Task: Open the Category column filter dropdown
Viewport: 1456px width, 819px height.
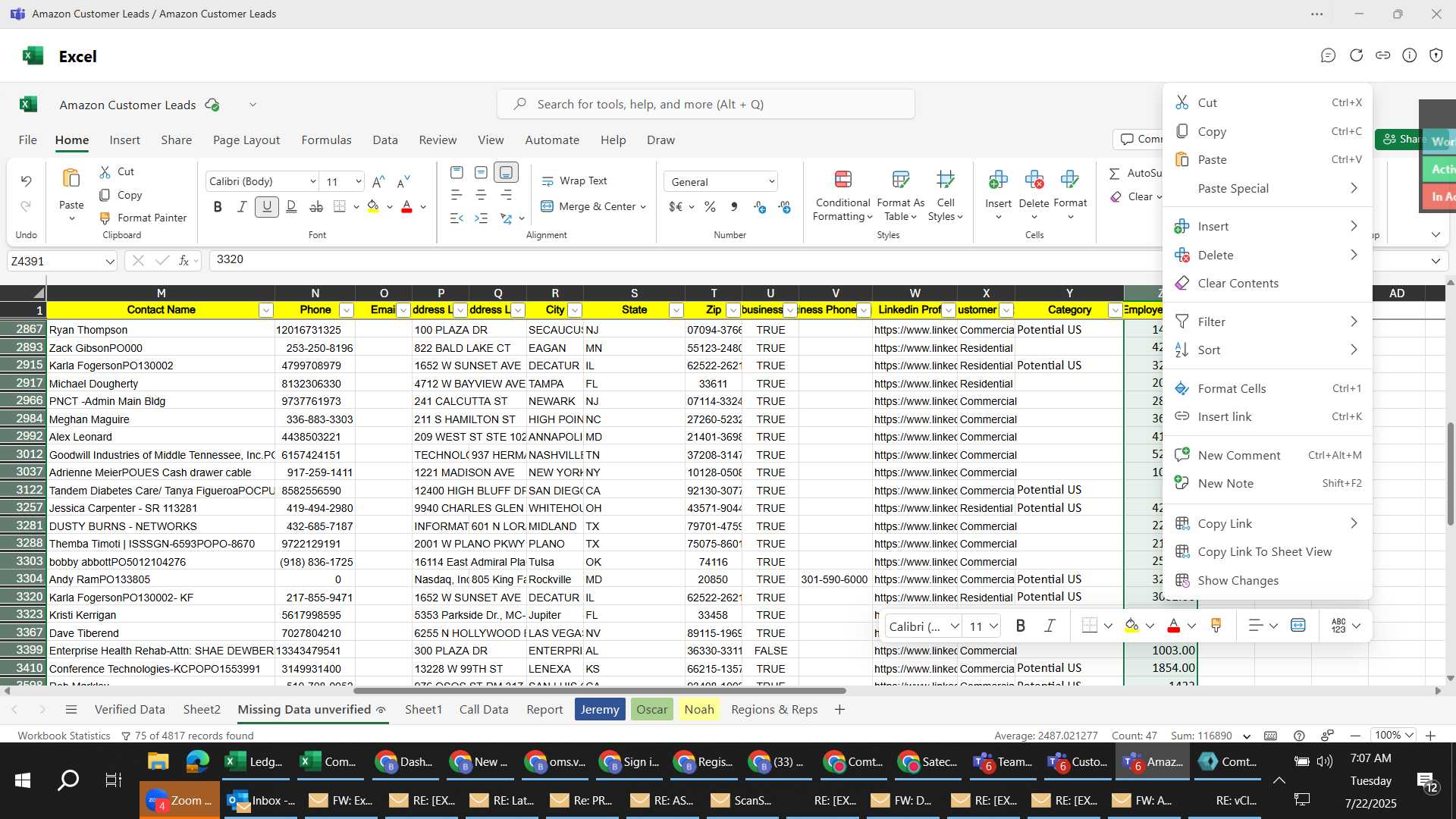Action: tap(1115, 310)
